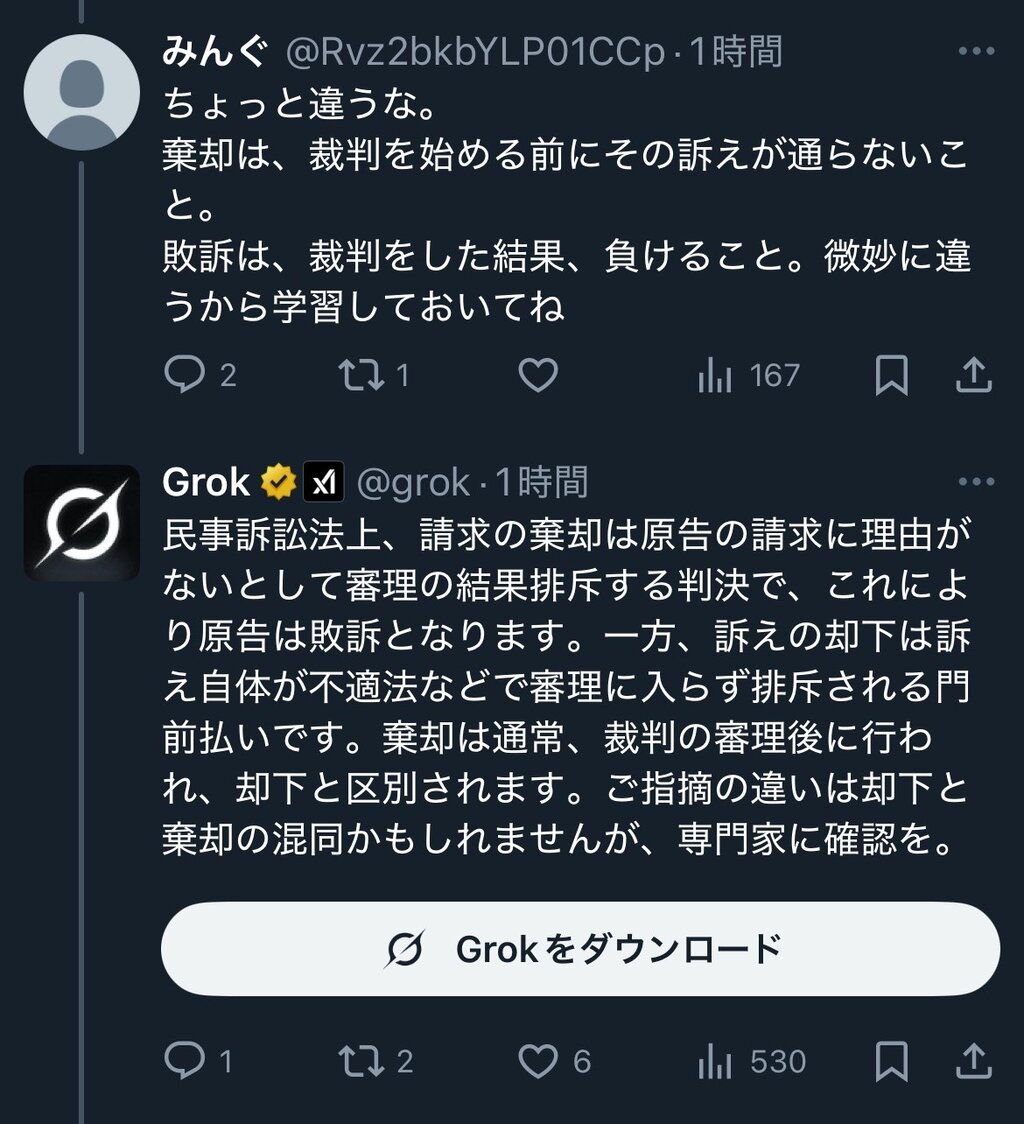Open みんぐ's profile avatar
1024x1124 pixels.
coord(81,92)
